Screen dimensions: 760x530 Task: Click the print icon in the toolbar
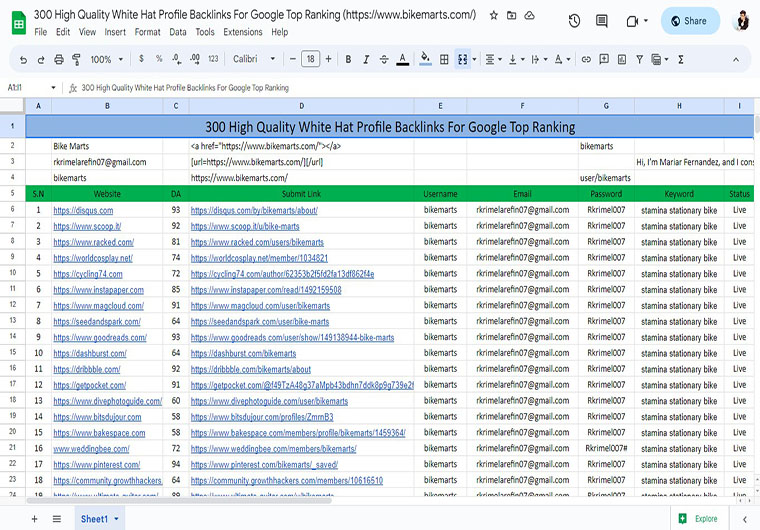coord(58,59)
